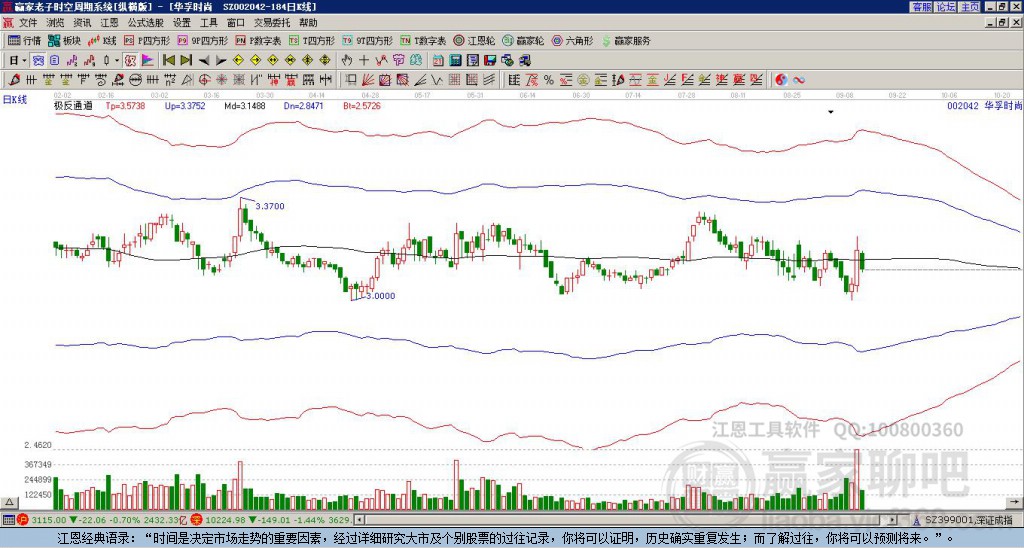Image resolution: width=1024 pixels, height=548 pixels.
Task: Select the Md=3.1488 indicator value
Action: (245, 105)
